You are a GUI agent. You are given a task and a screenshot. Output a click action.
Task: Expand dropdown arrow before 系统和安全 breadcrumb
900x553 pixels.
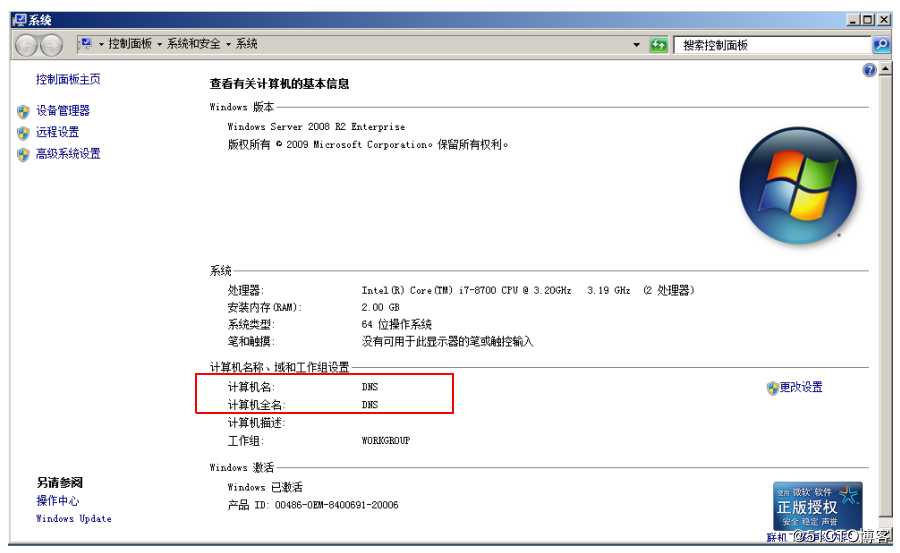point(160,44)
